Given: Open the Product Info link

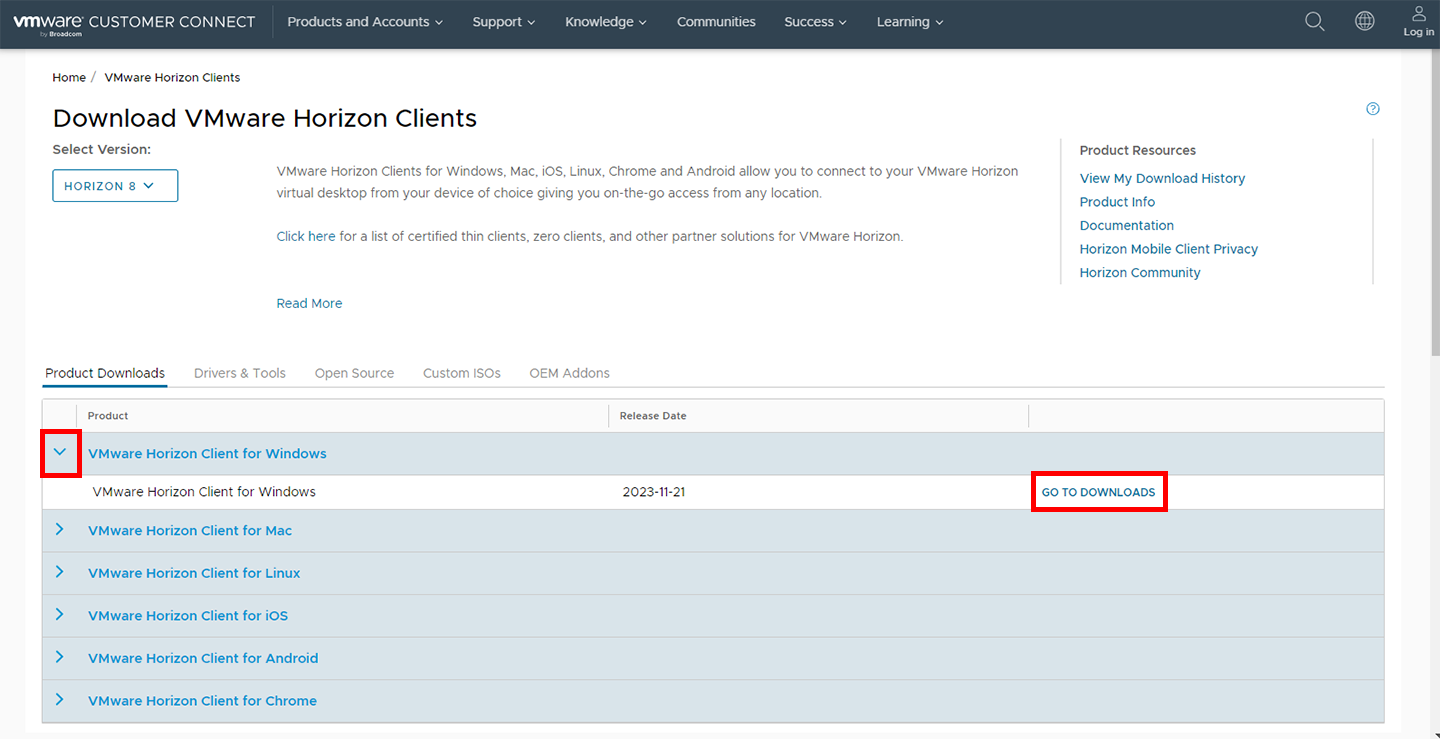Looking at the screenshot, I should pos(1117,202).
